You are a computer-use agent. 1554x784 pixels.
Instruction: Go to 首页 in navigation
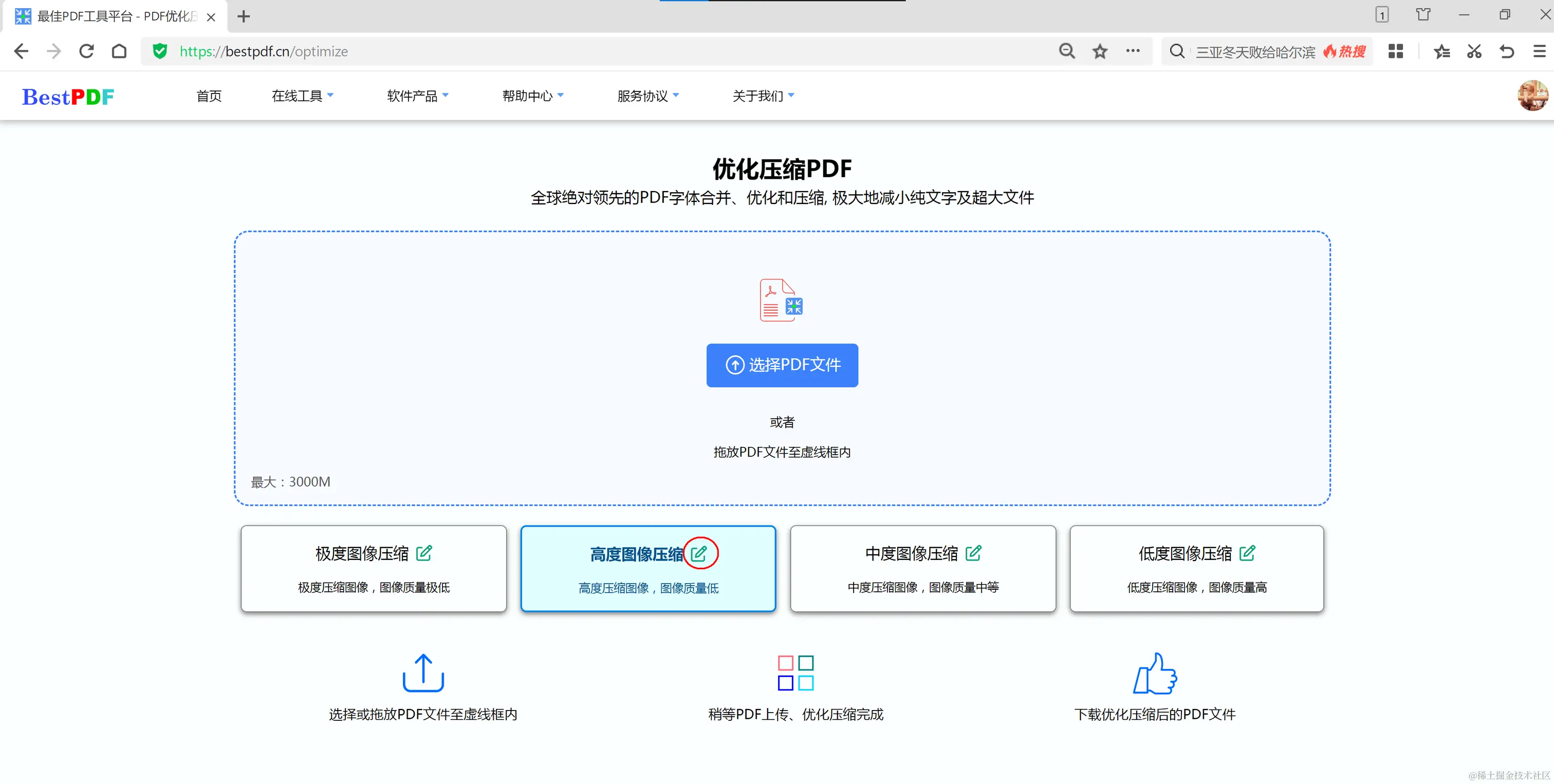point(209,96)
